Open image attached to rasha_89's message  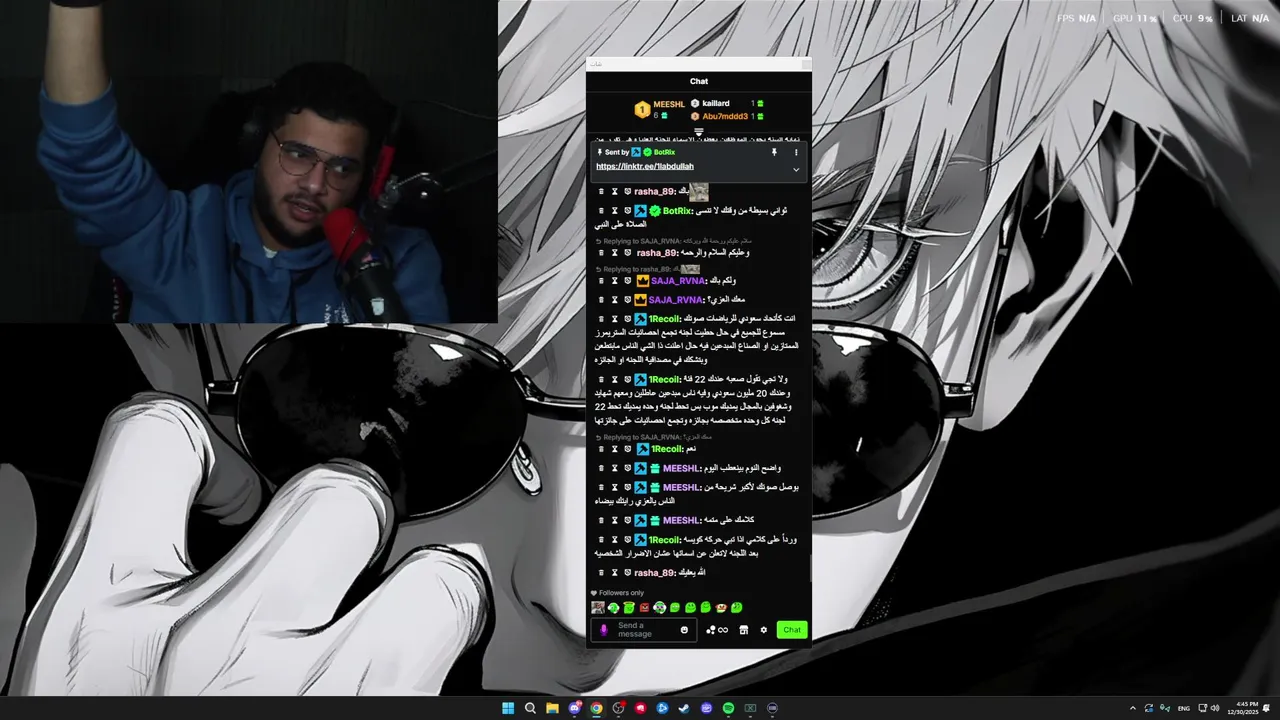698,191
